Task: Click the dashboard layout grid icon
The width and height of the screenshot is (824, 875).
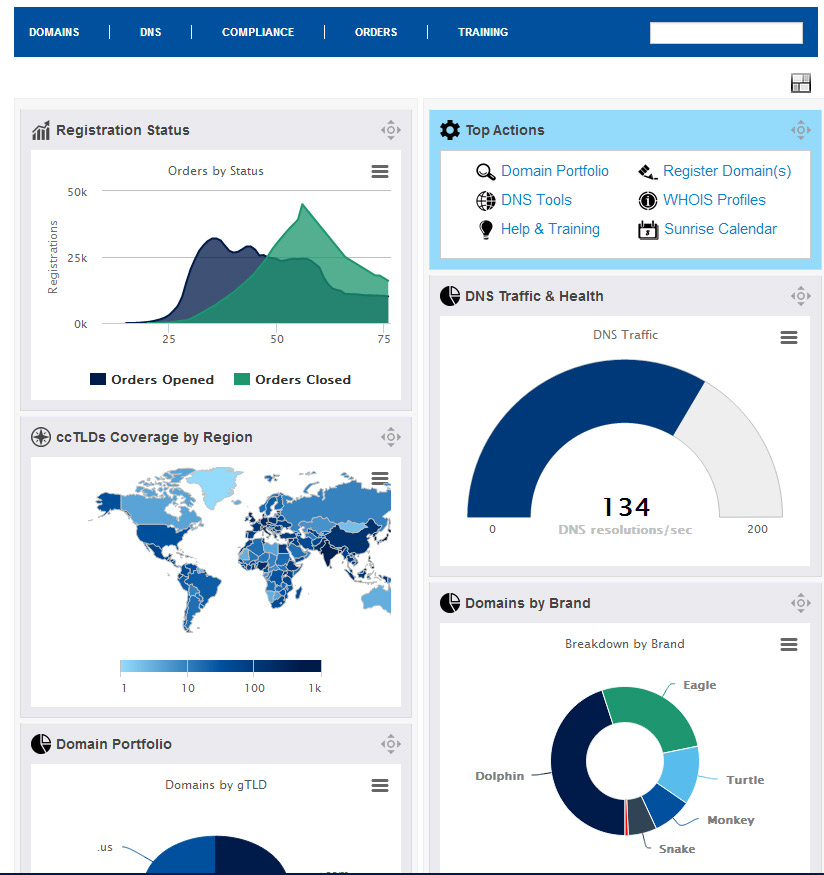Action: coord(801,83)
